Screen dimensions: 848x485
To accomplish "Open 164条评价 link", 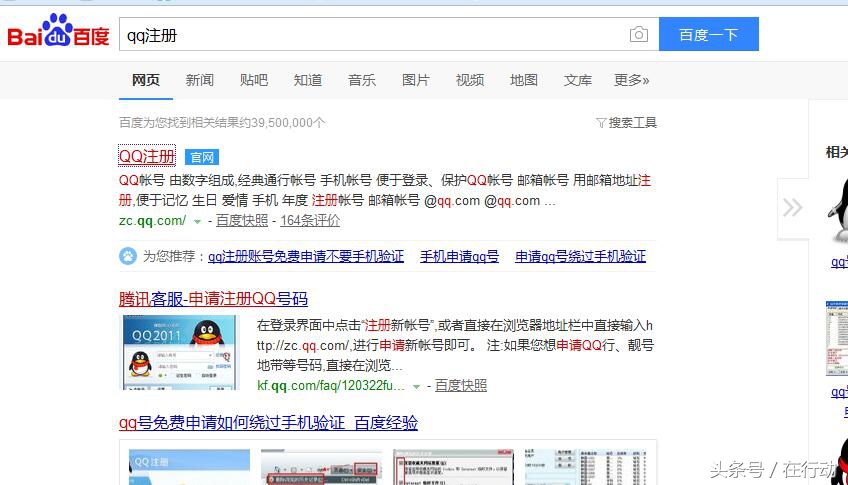I will coord(310,221).
